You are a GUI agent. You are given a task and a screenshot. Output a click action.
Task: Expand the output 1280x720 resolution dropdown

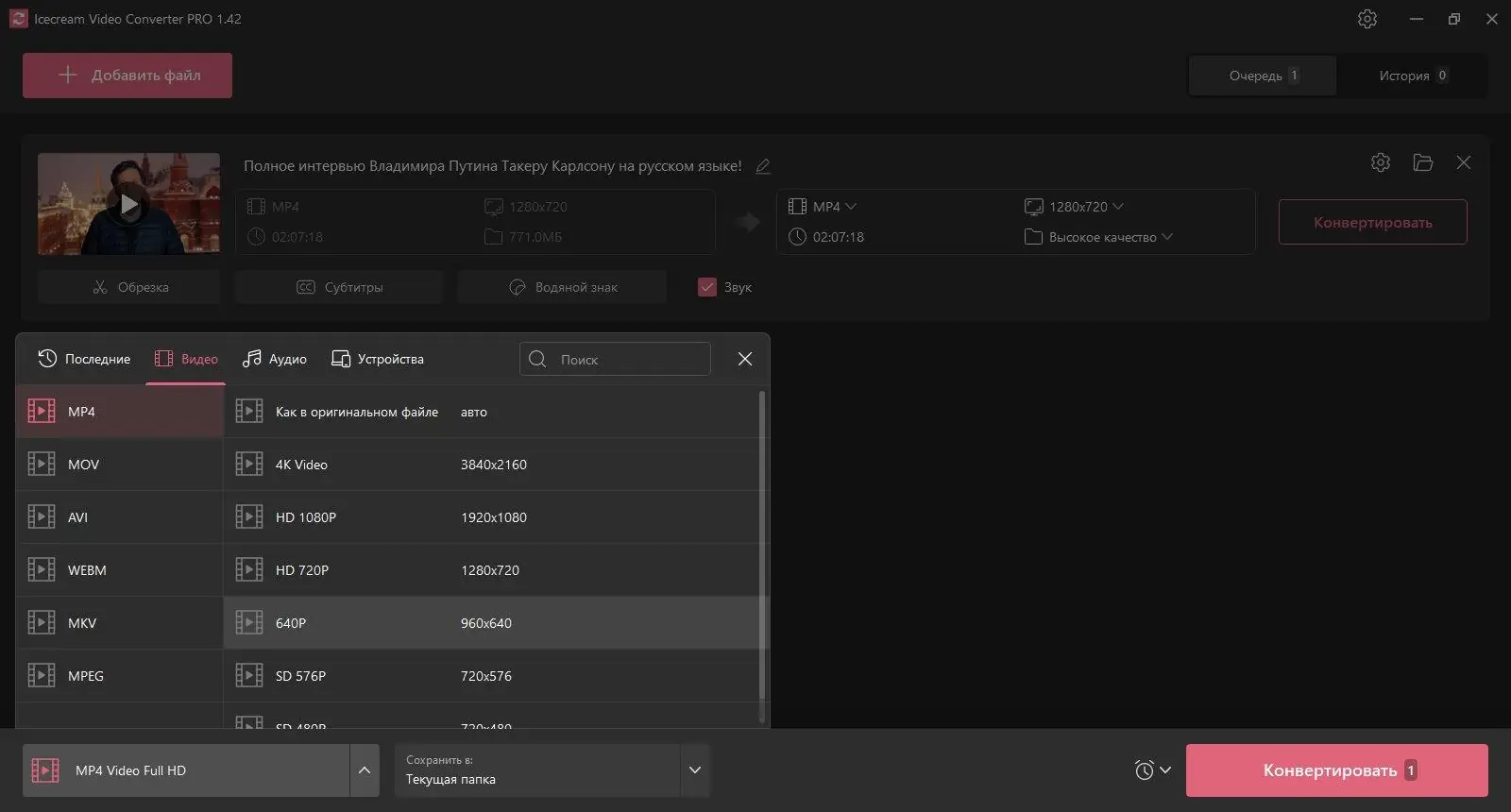(x=1118, y=206)
